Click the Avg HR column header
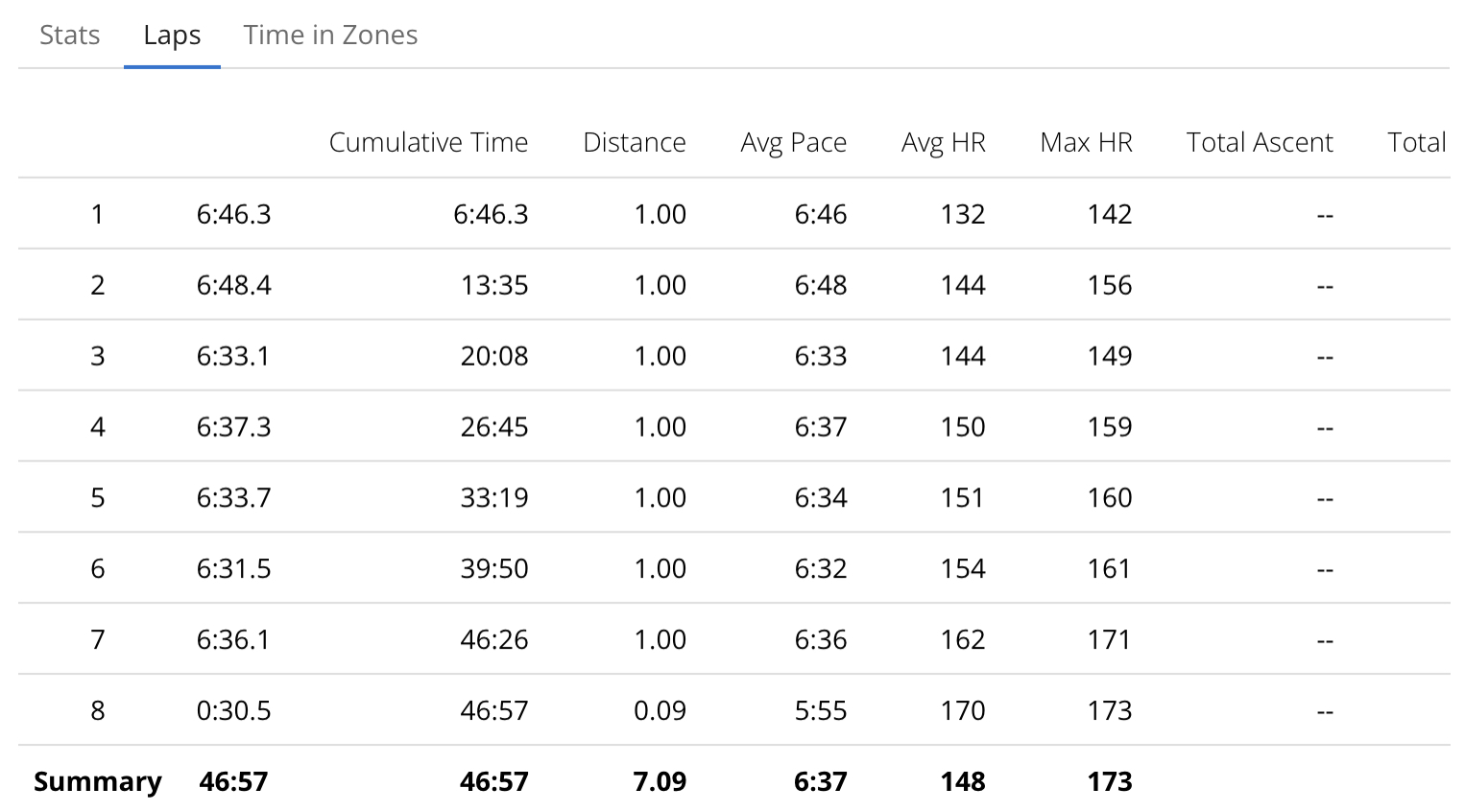Viewport: 1465px width, 812px height. [943, 143]
